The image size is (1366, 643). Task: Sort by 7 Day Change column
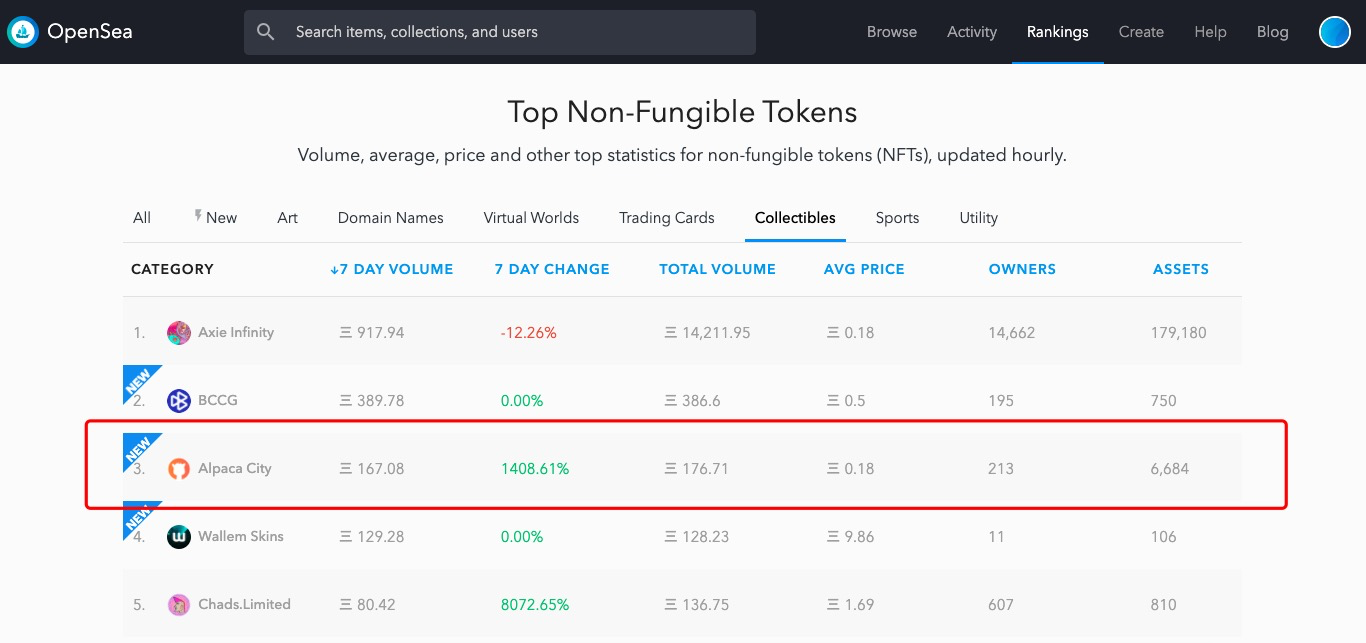coord(552,269)
